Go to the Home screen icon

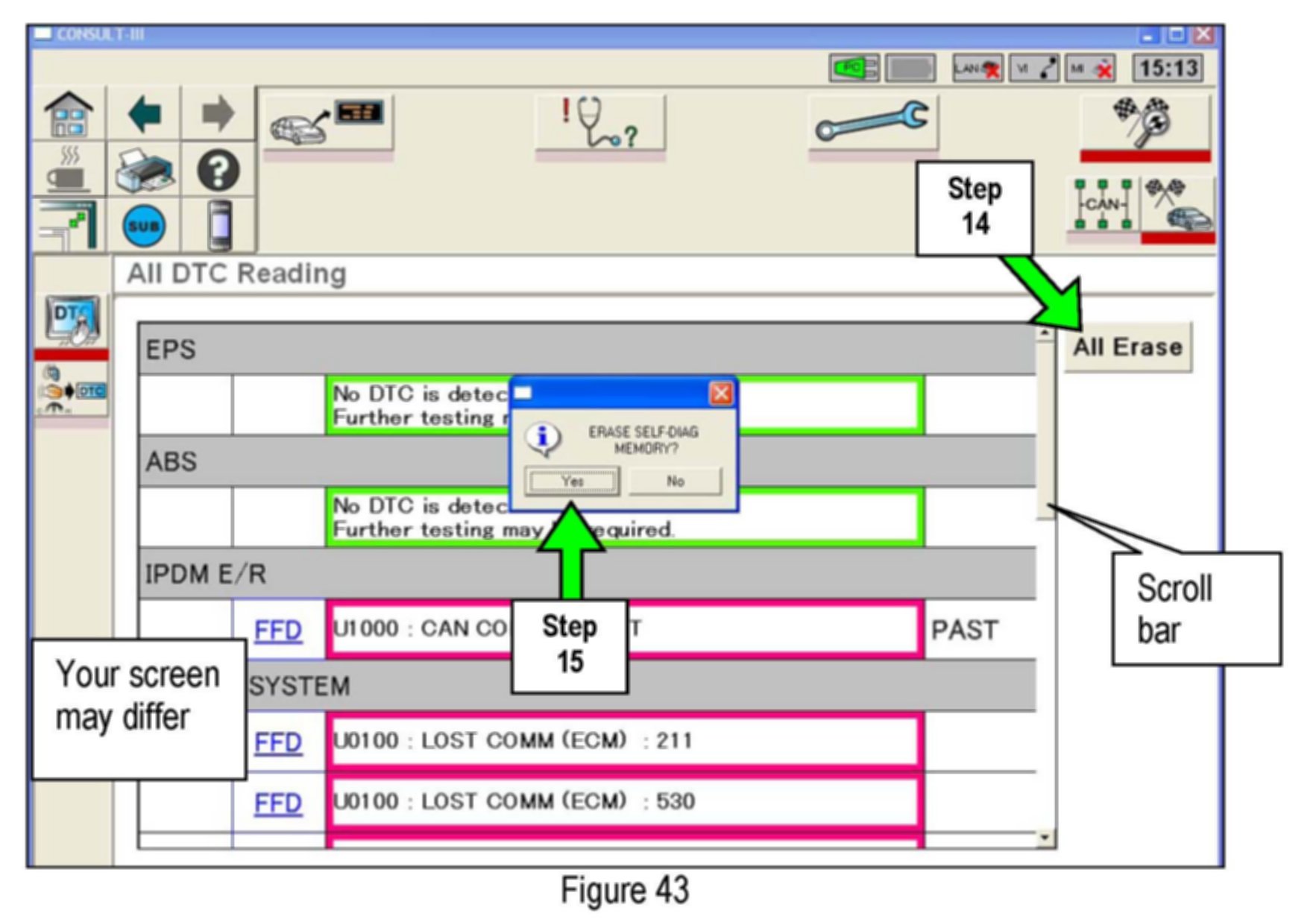69,114
